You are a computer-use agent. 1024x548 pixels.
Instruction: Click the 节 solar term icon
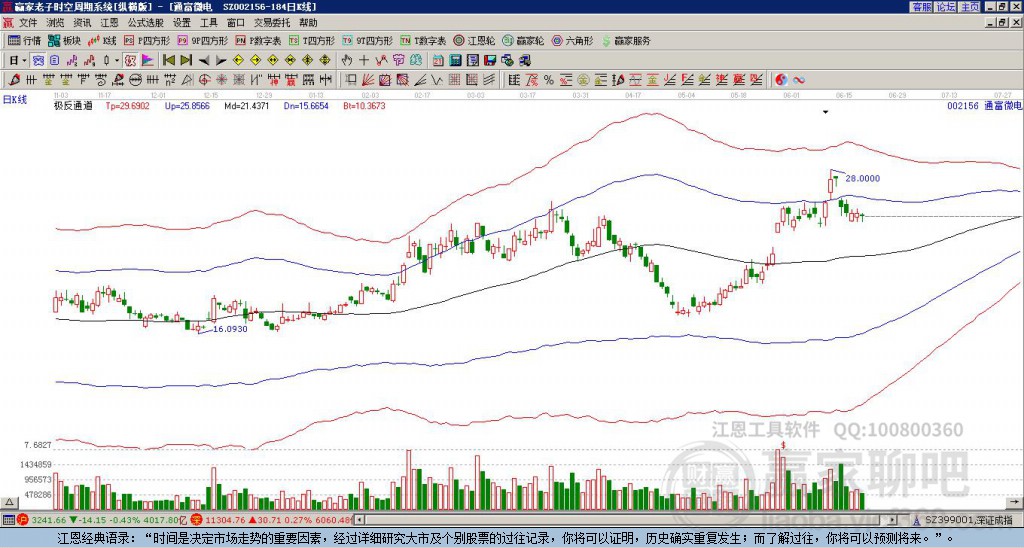pyautogui.click(x=398, y=61)
